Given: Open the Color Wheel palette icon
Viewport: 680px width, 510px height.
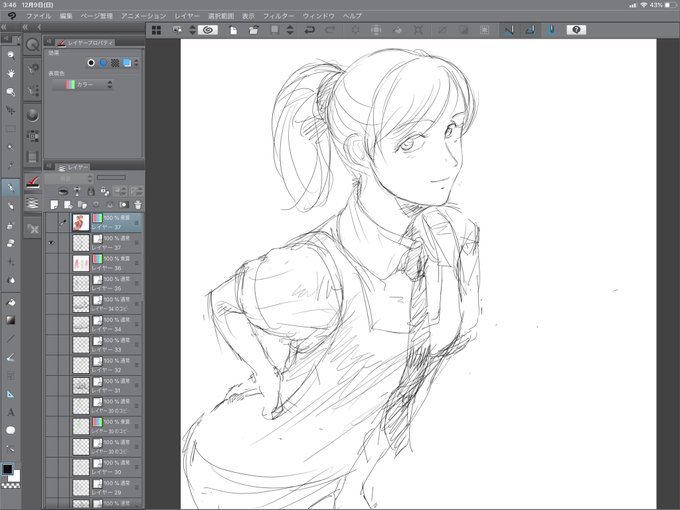Looking at the screenshot, I should [x=33, y=115].
